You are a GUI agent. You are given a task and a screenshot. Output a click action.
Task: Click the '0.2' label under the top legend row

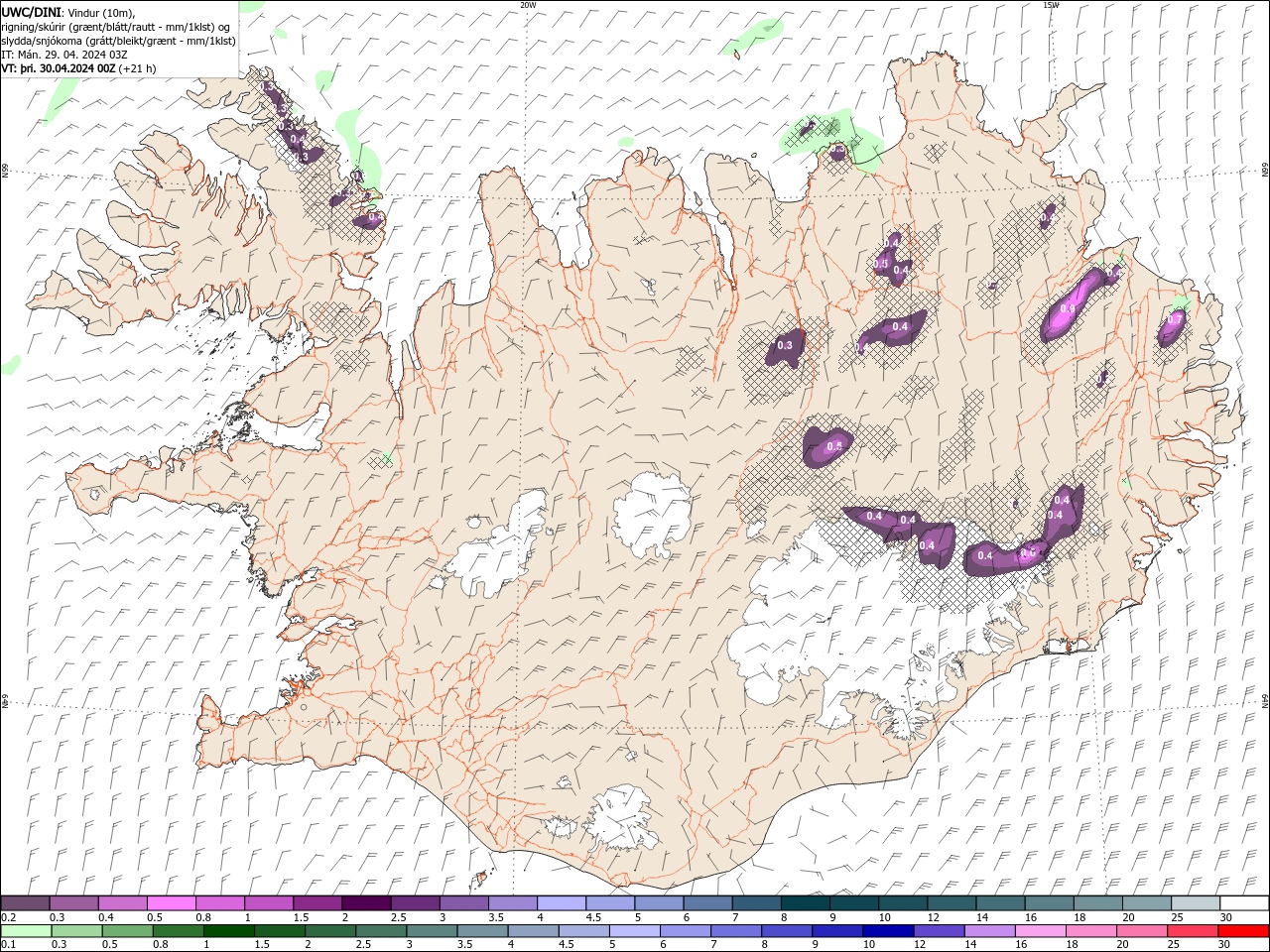coord(9,917)
